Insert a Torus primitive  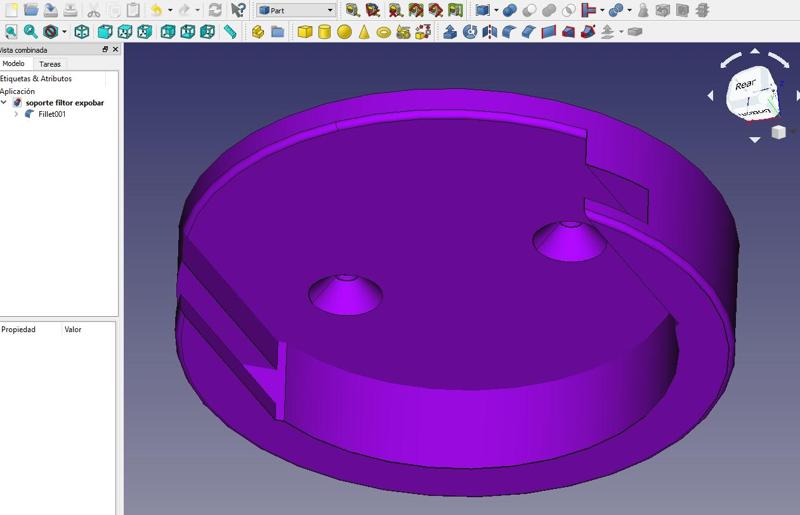click(x=384, y=32)
